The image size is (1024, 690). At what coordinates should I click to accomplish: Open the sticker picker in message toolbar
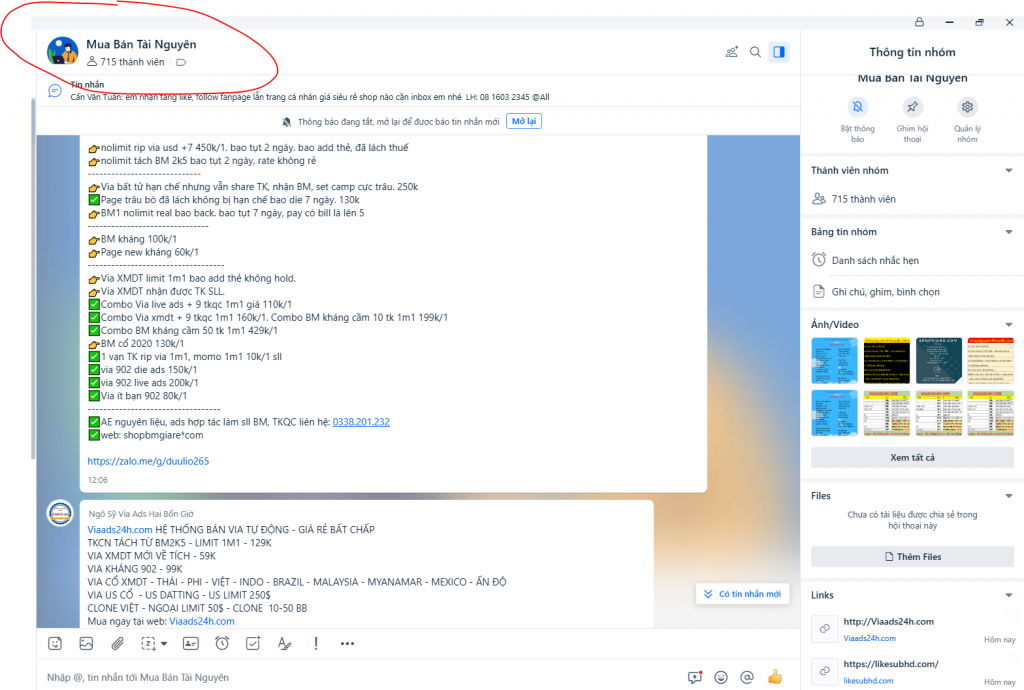[x=55, y=643]
